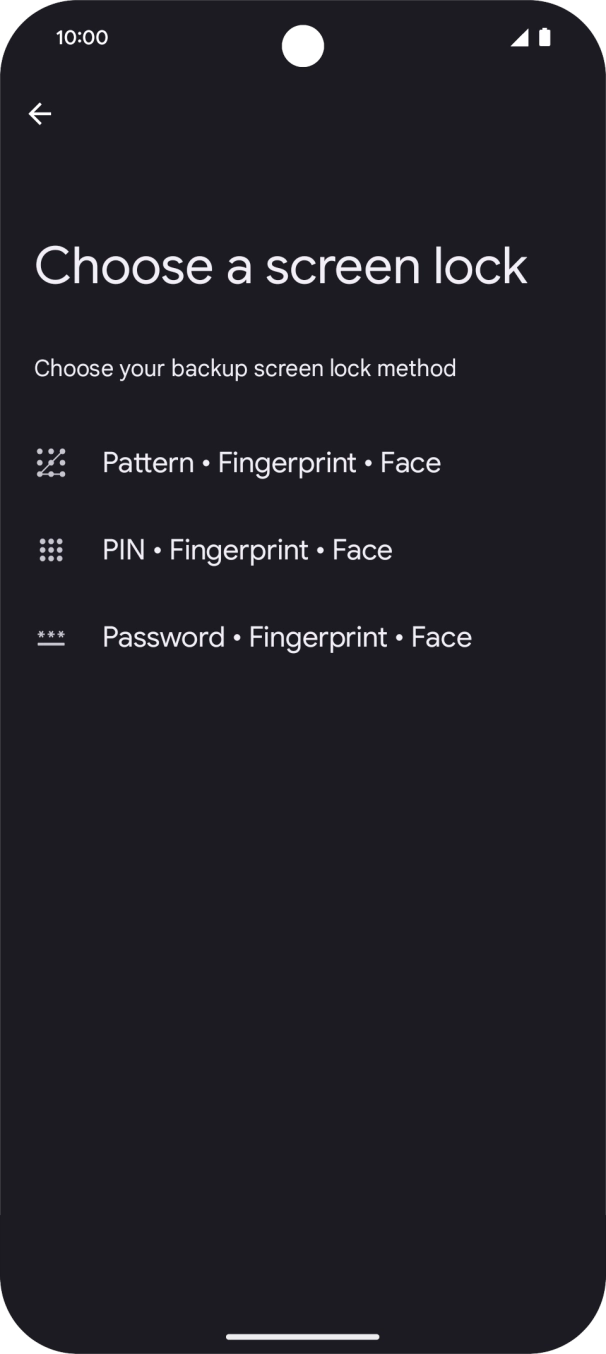The width and height of the screenshot is (606, 1354).
Task: Choose the PIN screen lock option
Action: pyautogui.click(x=247, y=549)
